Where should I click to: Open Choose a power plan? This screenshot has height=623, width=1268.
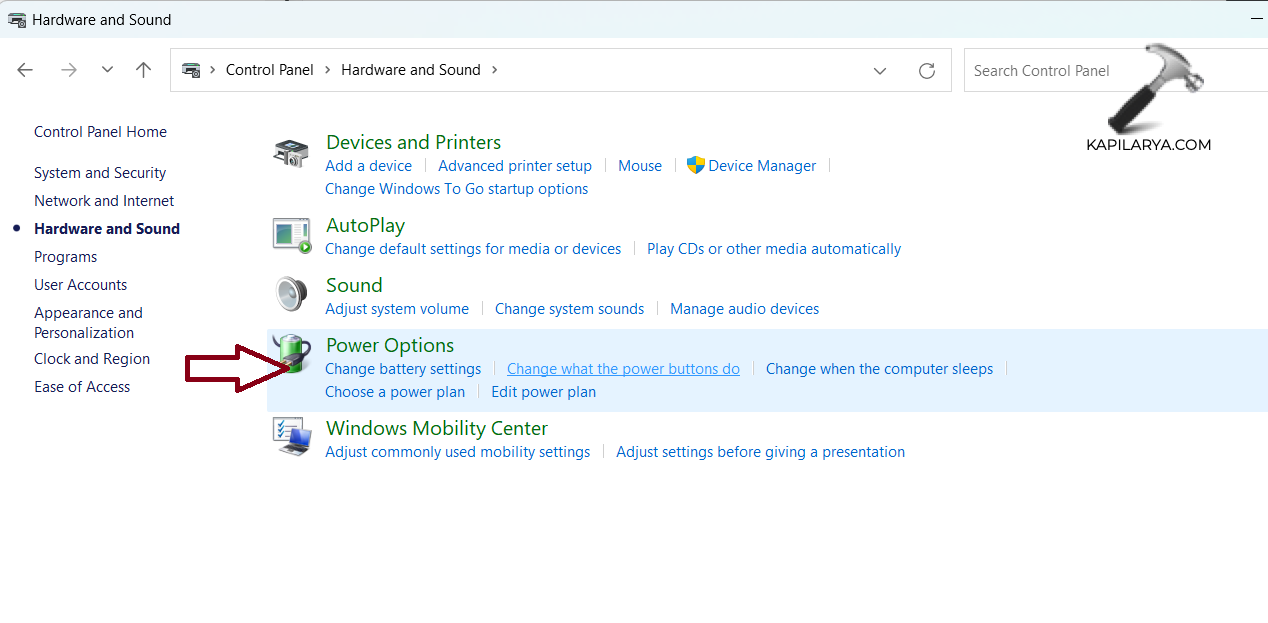395,392
